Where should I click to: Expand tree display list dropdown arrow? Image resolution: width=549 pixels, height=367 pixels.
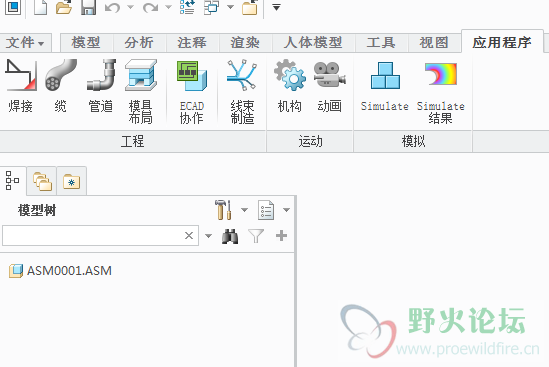click(x=286, y=210)
